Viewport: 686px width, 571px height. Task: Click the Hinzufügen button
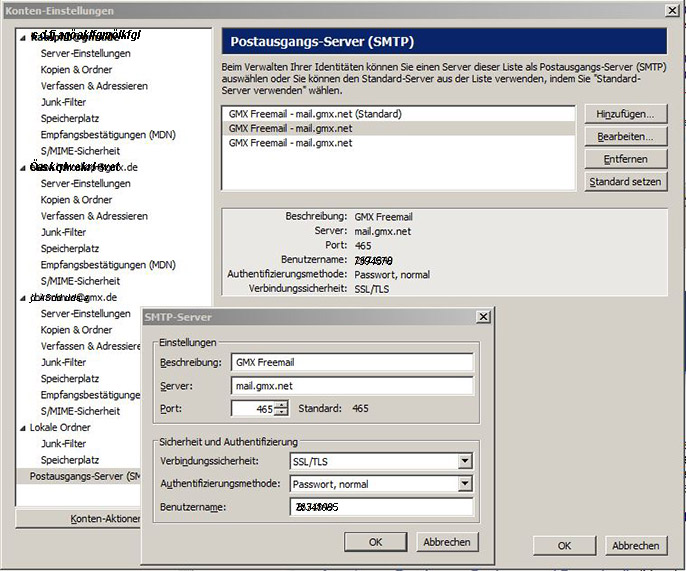625,115
